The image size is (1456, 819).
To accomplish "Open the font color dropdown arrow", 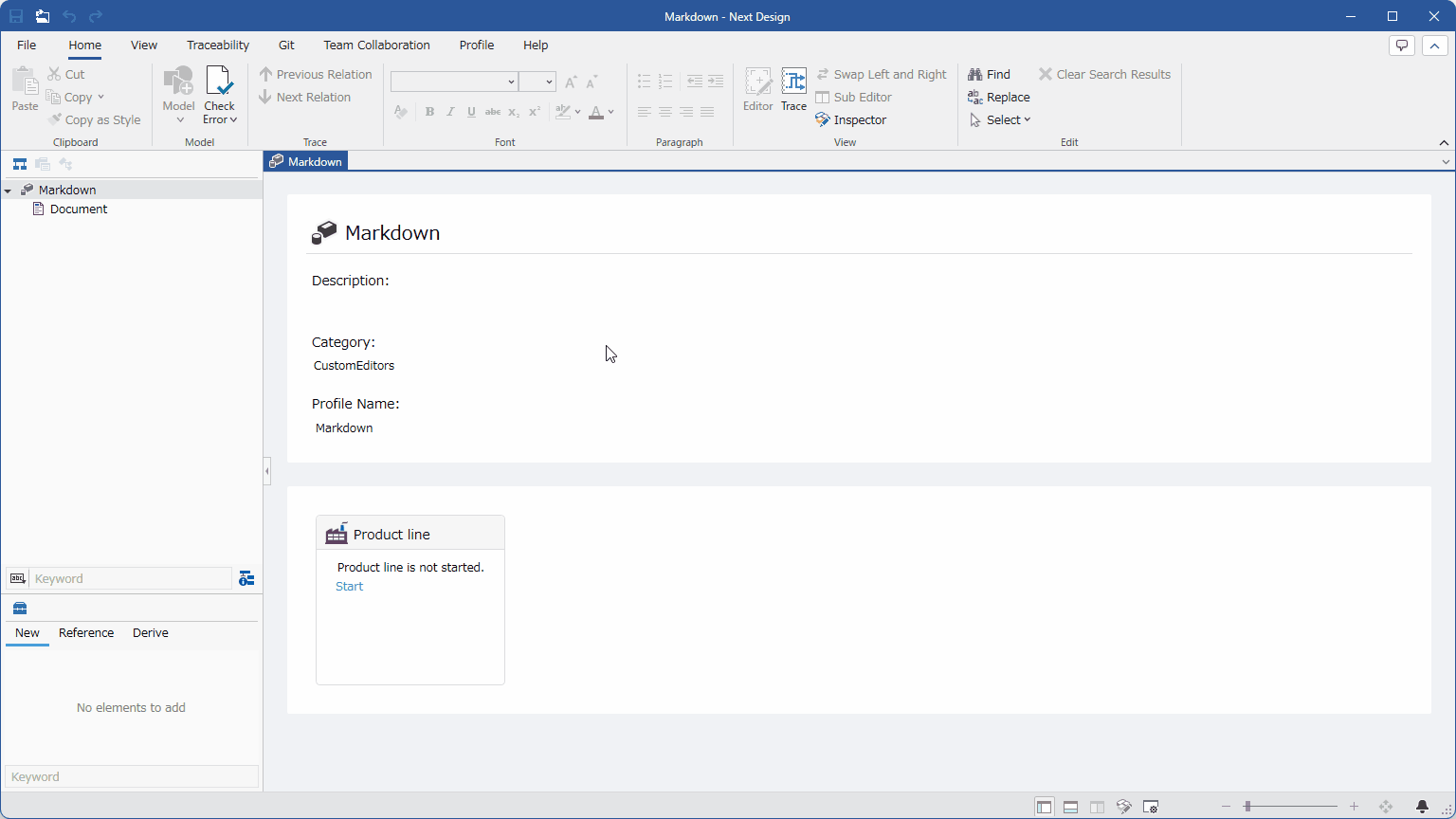I will [611, 112].
